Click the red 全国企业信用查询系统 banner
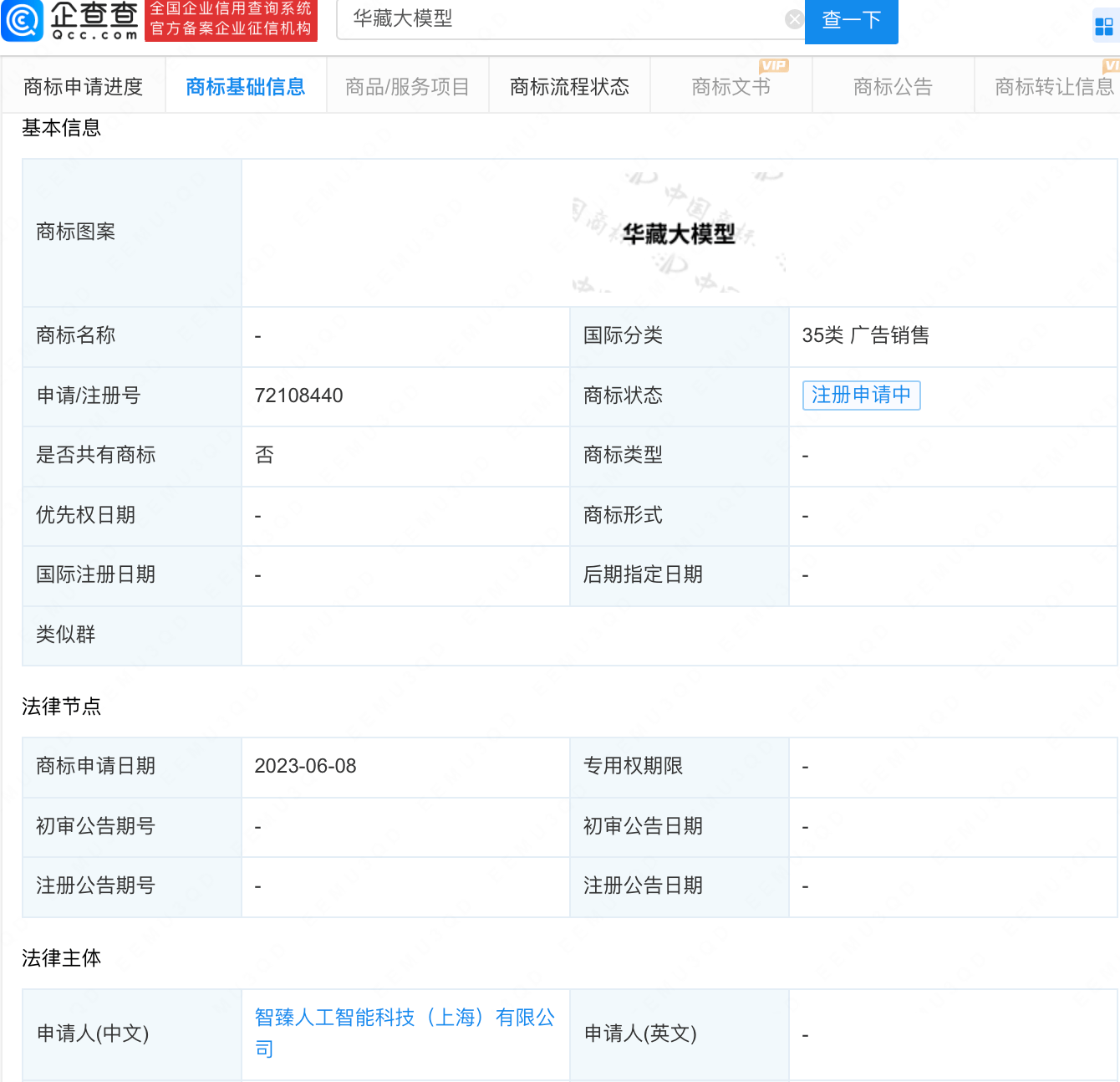The image size is (1120, 1082). point(231,21)
